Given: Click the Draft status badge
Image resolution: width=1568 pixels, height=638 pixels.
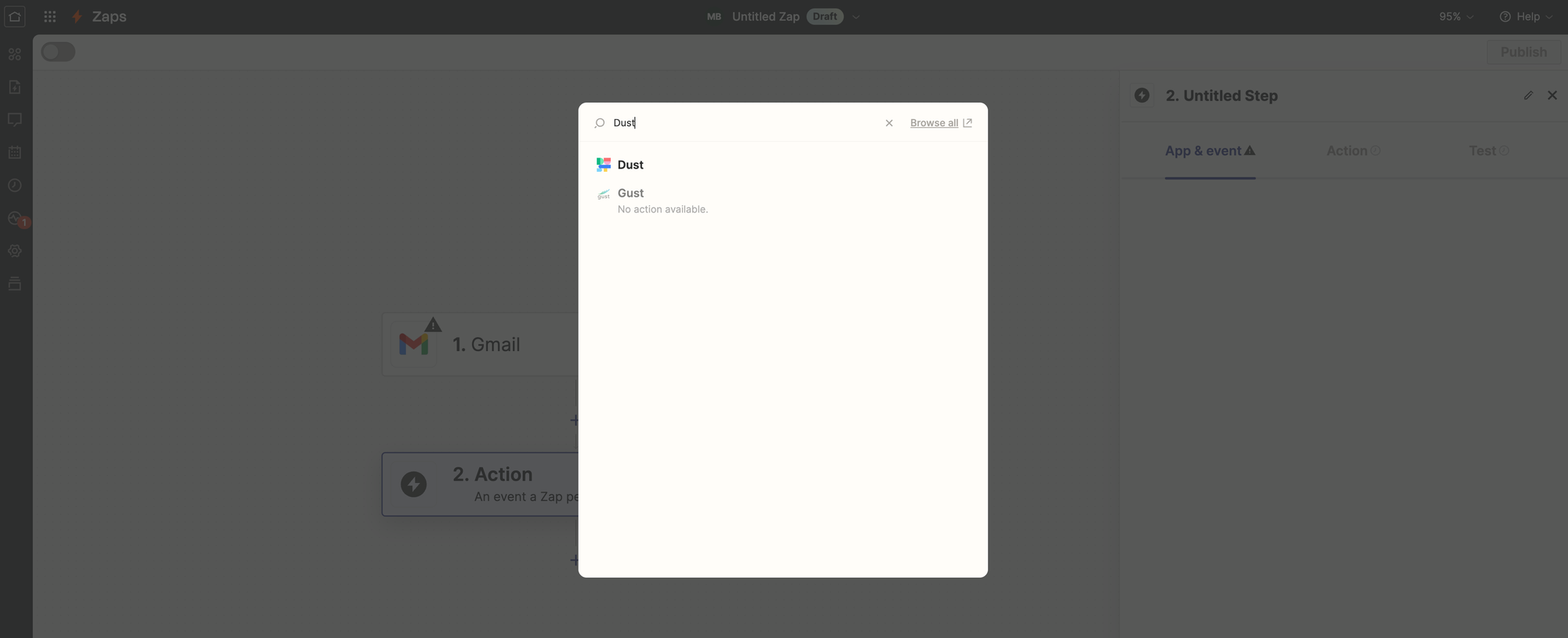Looking at the screenshot, I should pos(825,16).
